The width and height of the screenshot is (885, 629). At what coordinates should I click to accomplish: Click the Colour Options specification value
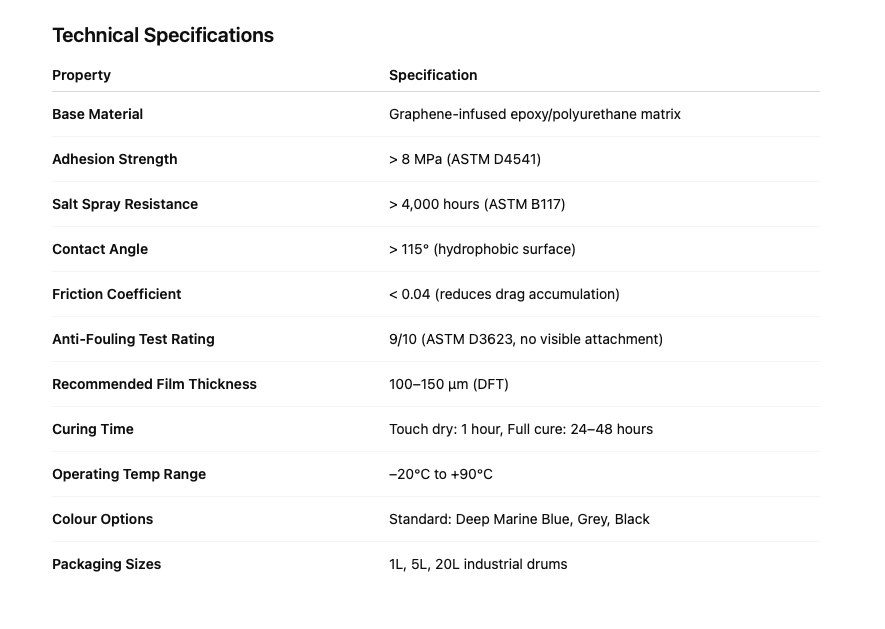coord(519,519)
